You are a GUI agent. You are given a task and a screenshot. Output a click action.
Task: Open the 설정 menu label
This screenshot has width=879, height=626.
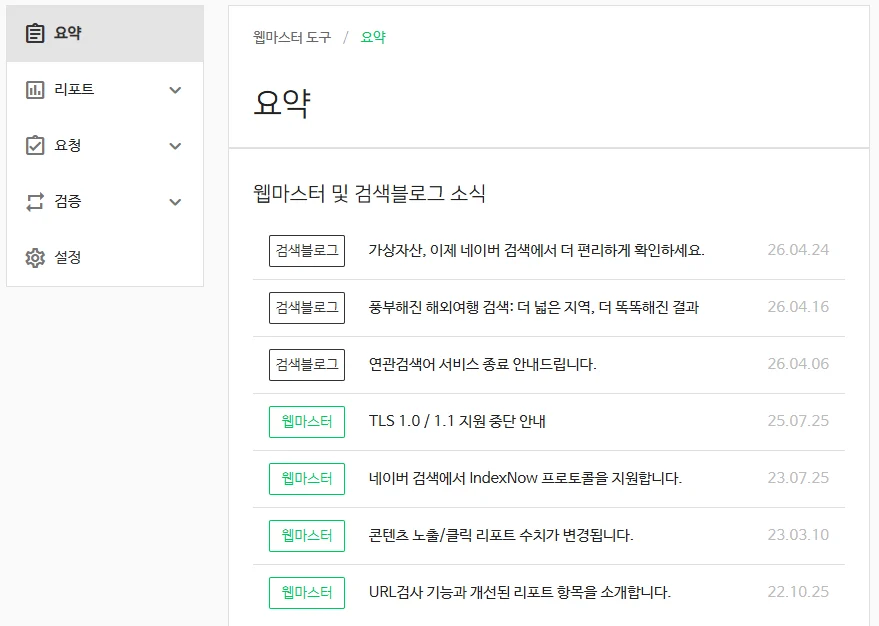(68, 258)
